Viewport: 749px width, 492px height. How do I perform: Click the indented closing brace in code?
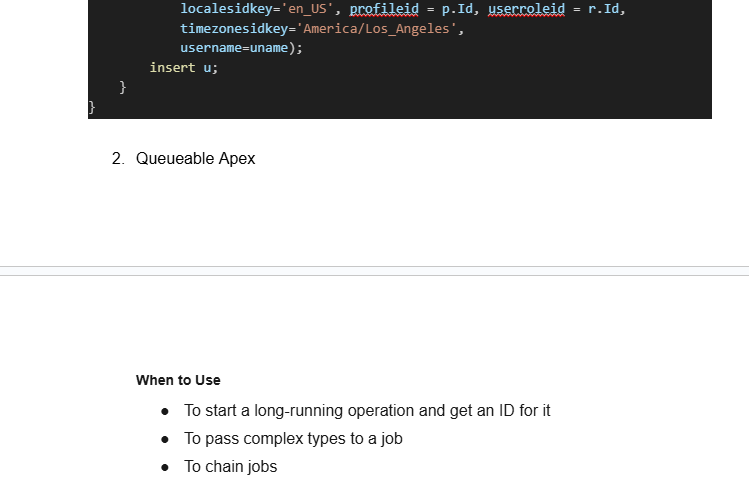click(123, 88)
